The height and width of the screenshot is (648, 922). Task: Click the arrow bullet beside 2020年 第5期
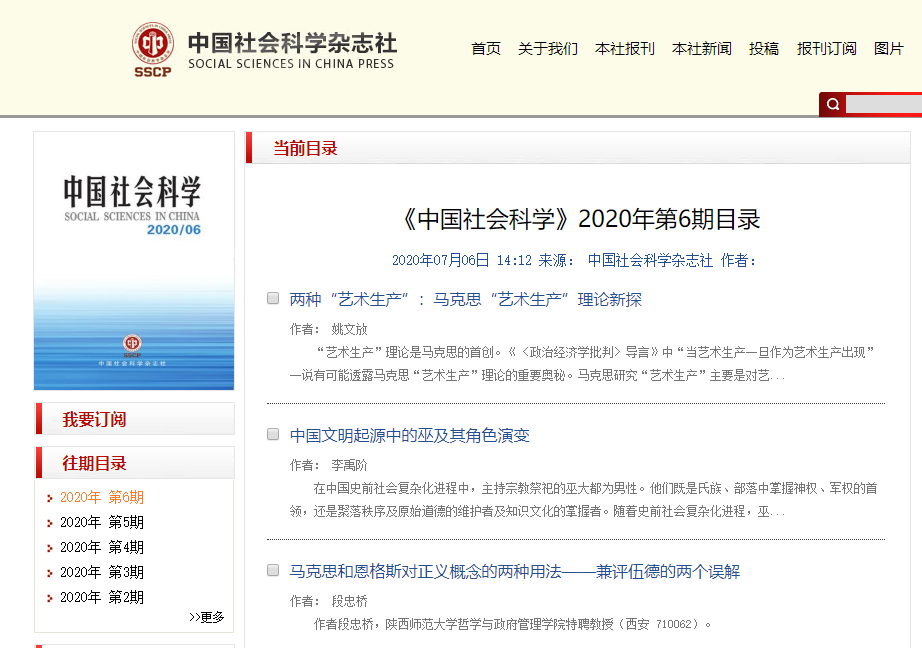50,523
